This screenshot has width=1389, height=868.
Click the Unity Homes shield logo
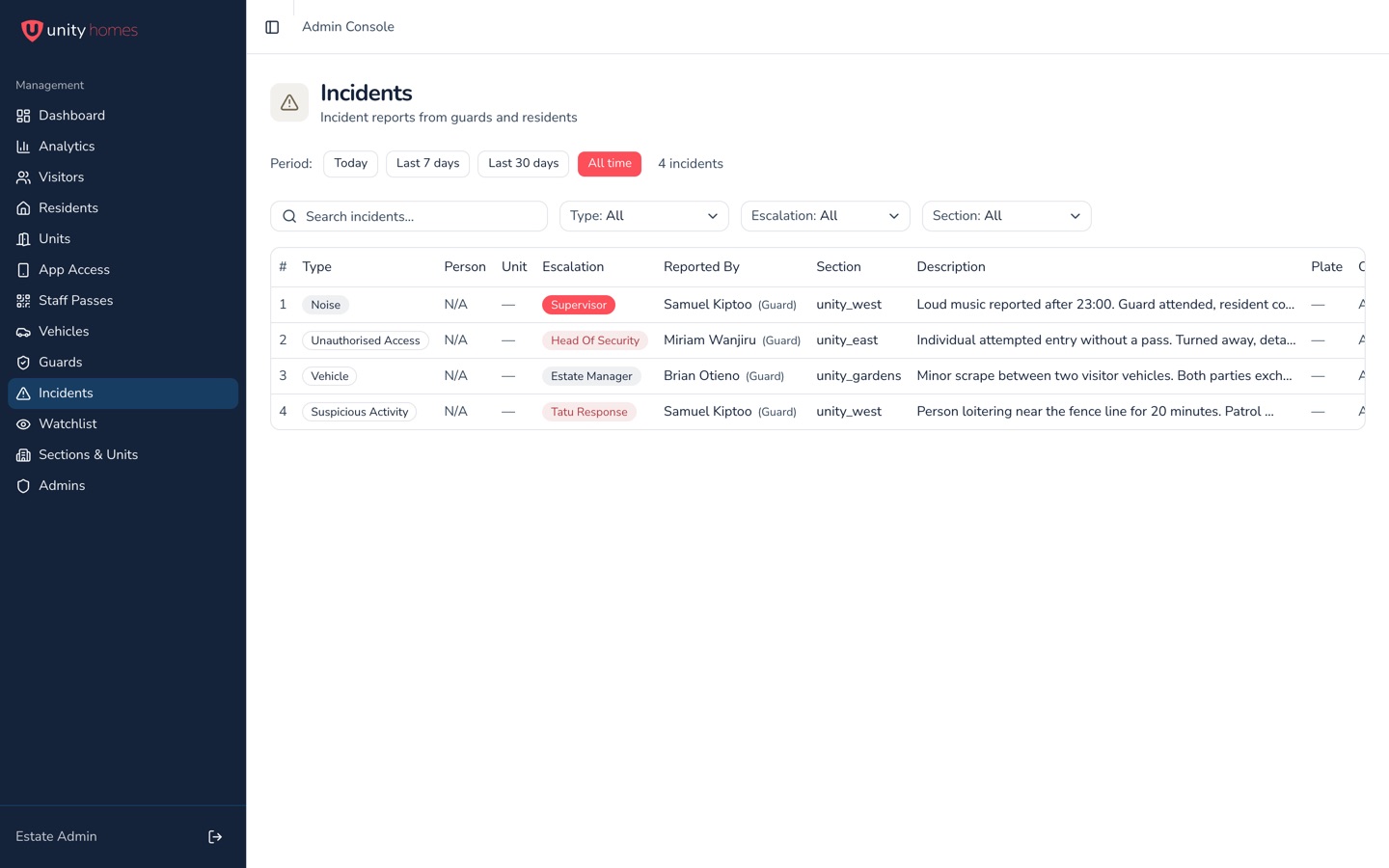pyautogui.click(x=32, y=31)
